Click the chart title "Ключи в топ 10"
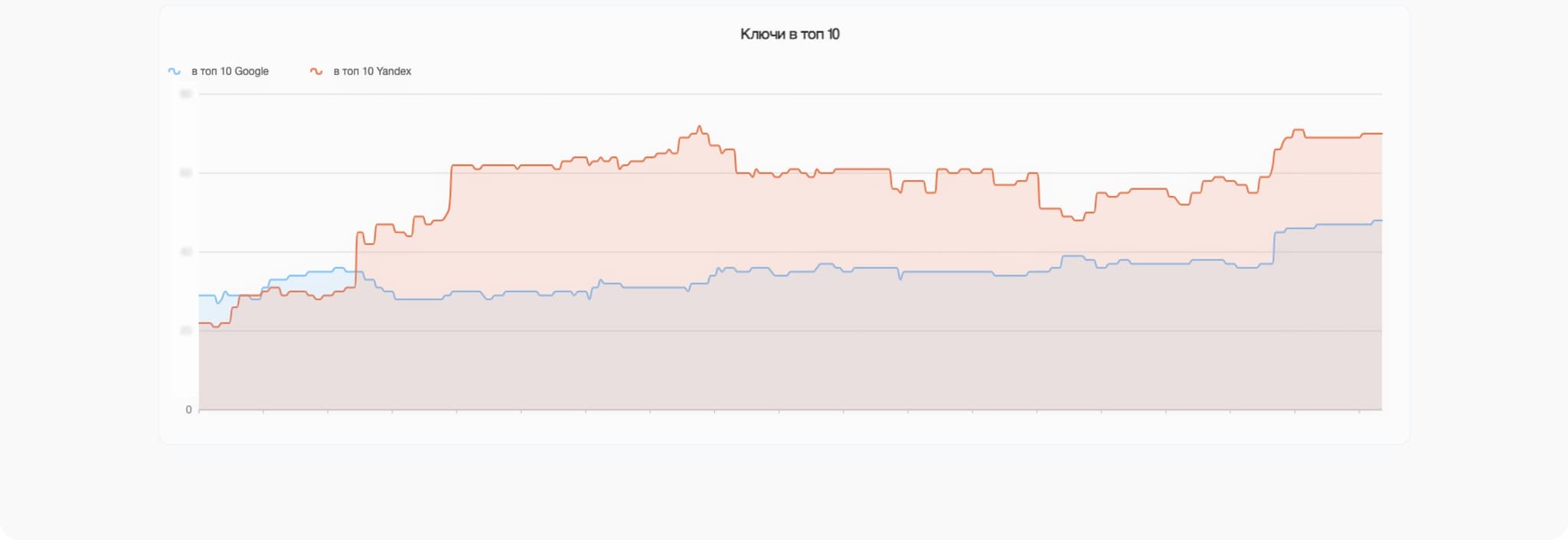The image size is (1568, 540). click(789, 34)
